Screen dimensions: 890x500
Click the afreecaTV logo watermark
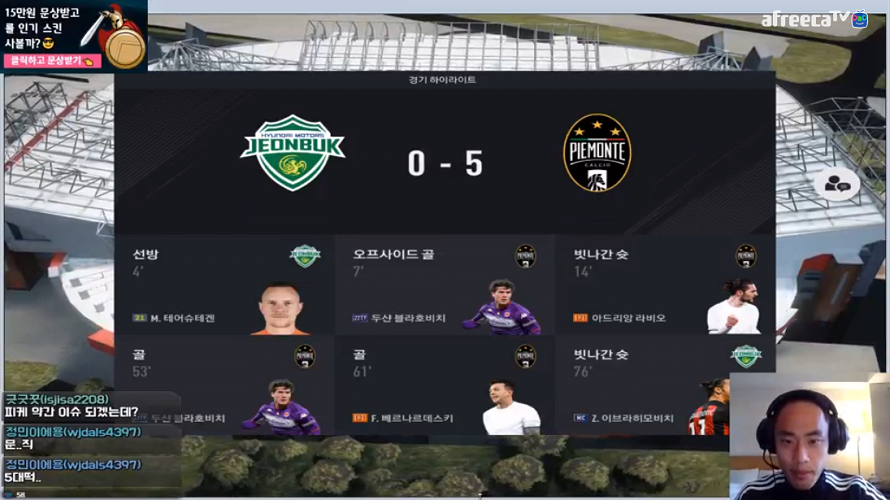tap(814, 19)
